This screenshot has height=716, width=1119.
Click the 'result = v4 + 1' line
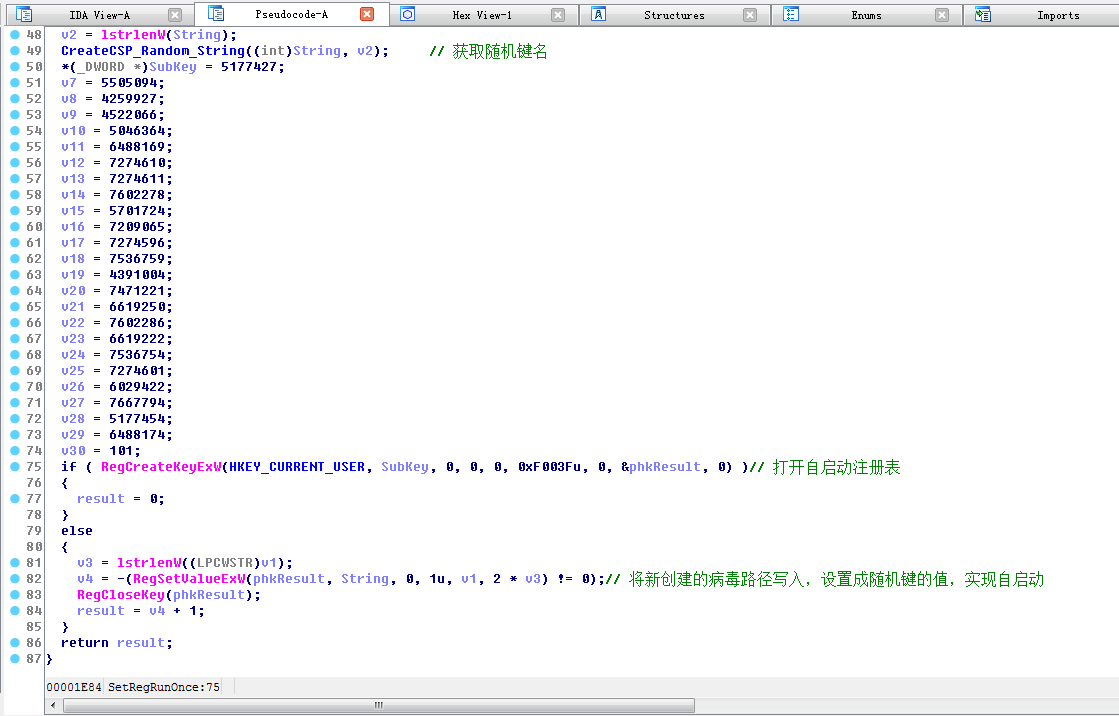point(141,611)
